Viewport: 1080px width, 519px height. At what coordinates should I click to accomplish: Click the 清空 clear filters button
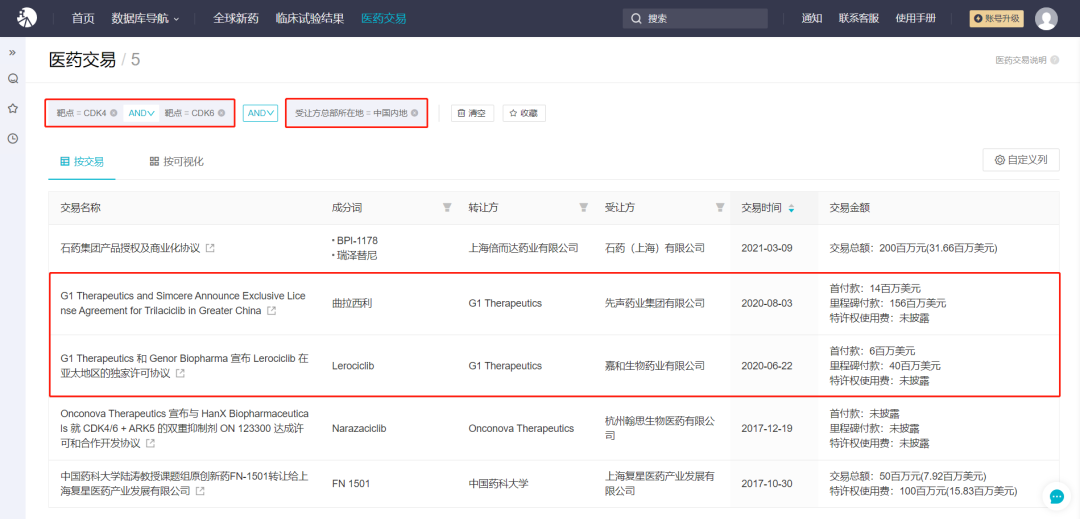472,113
